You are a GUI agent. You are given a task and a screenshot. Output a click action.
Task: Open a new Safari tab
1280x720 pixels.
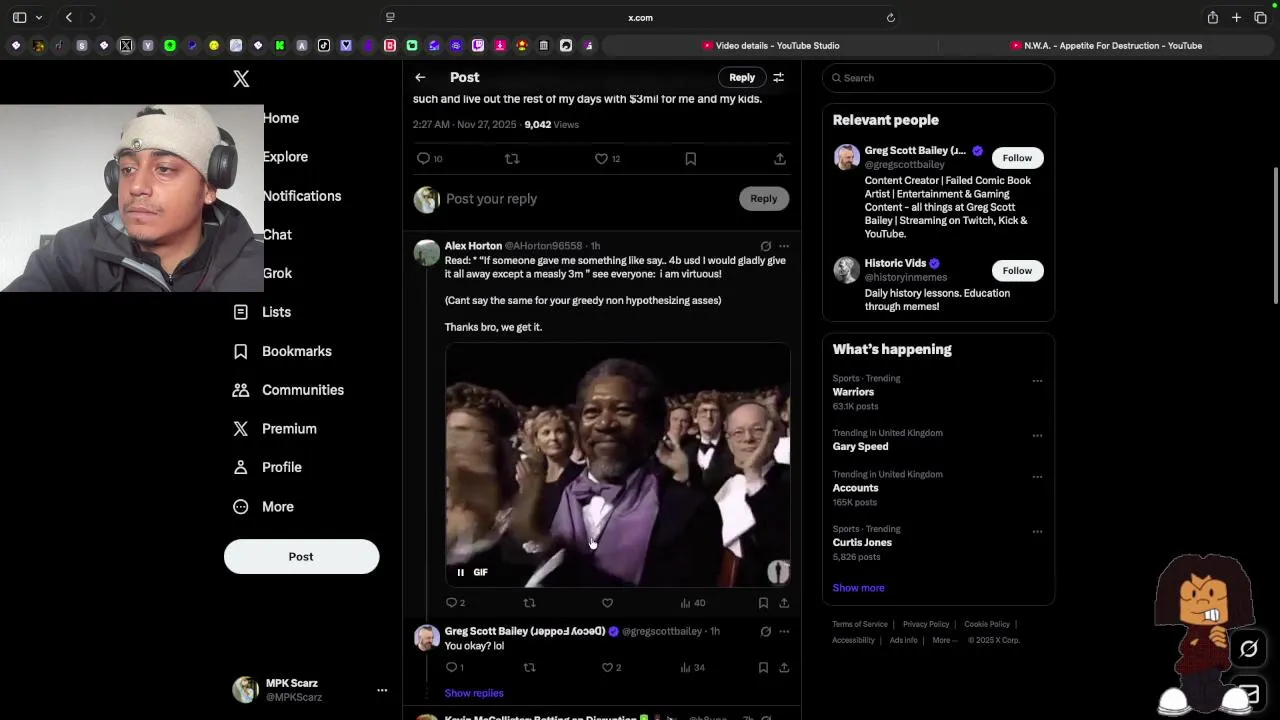(1236, 17)
